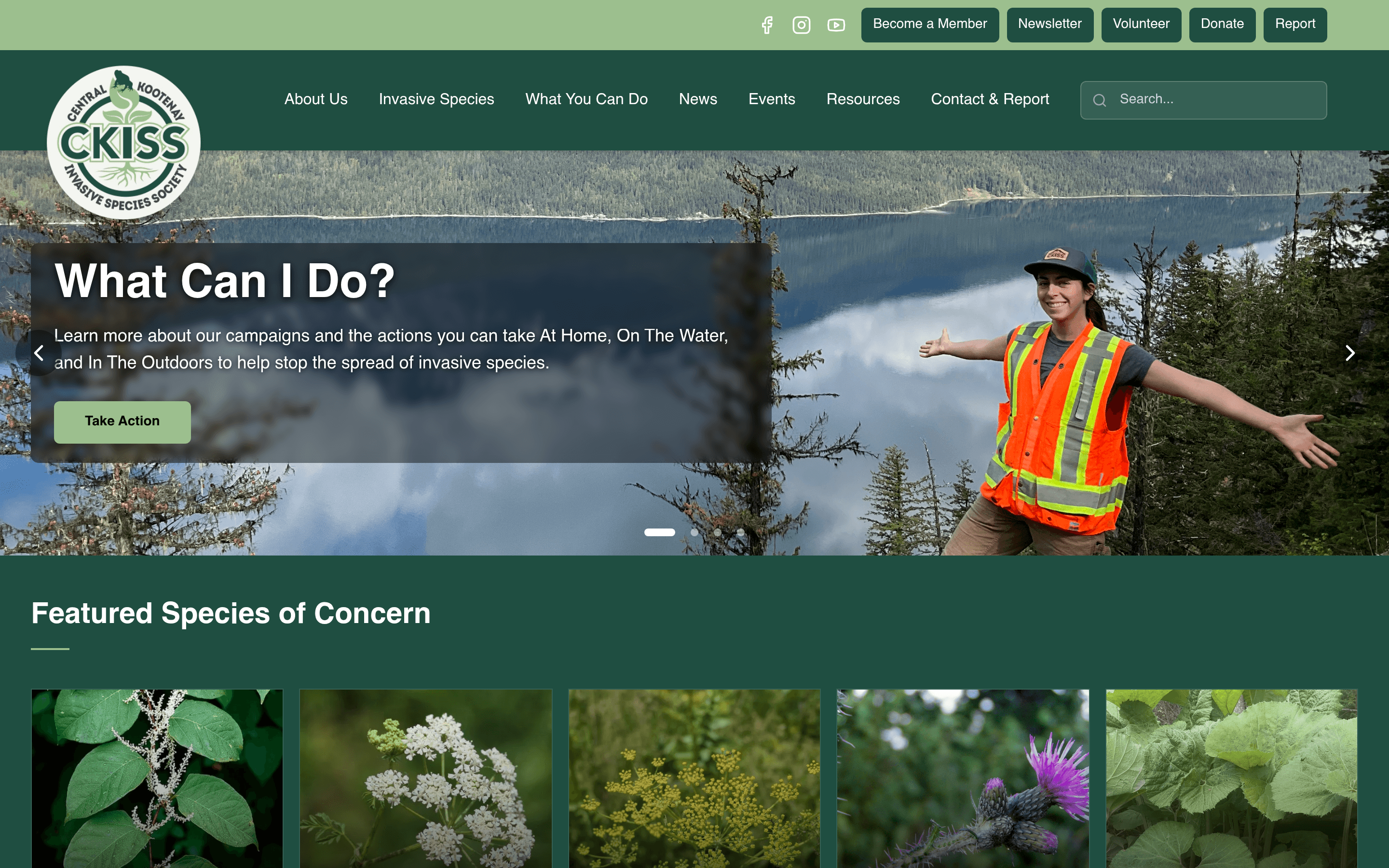Screen dimensions: 1389x868
Task: Open the Instagram icon link
Action: click(x=801, y=25)
